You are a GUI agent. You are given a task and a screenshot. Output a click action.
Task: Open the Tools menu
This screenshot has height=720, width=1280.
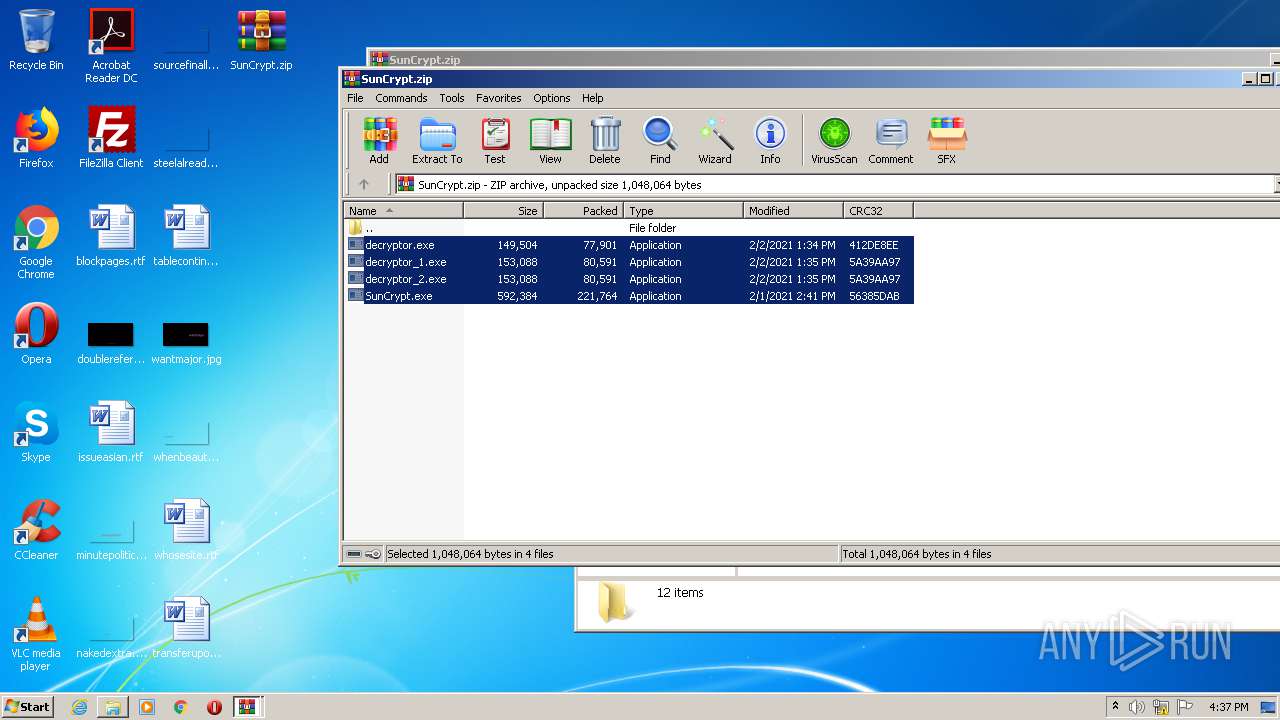452,98
